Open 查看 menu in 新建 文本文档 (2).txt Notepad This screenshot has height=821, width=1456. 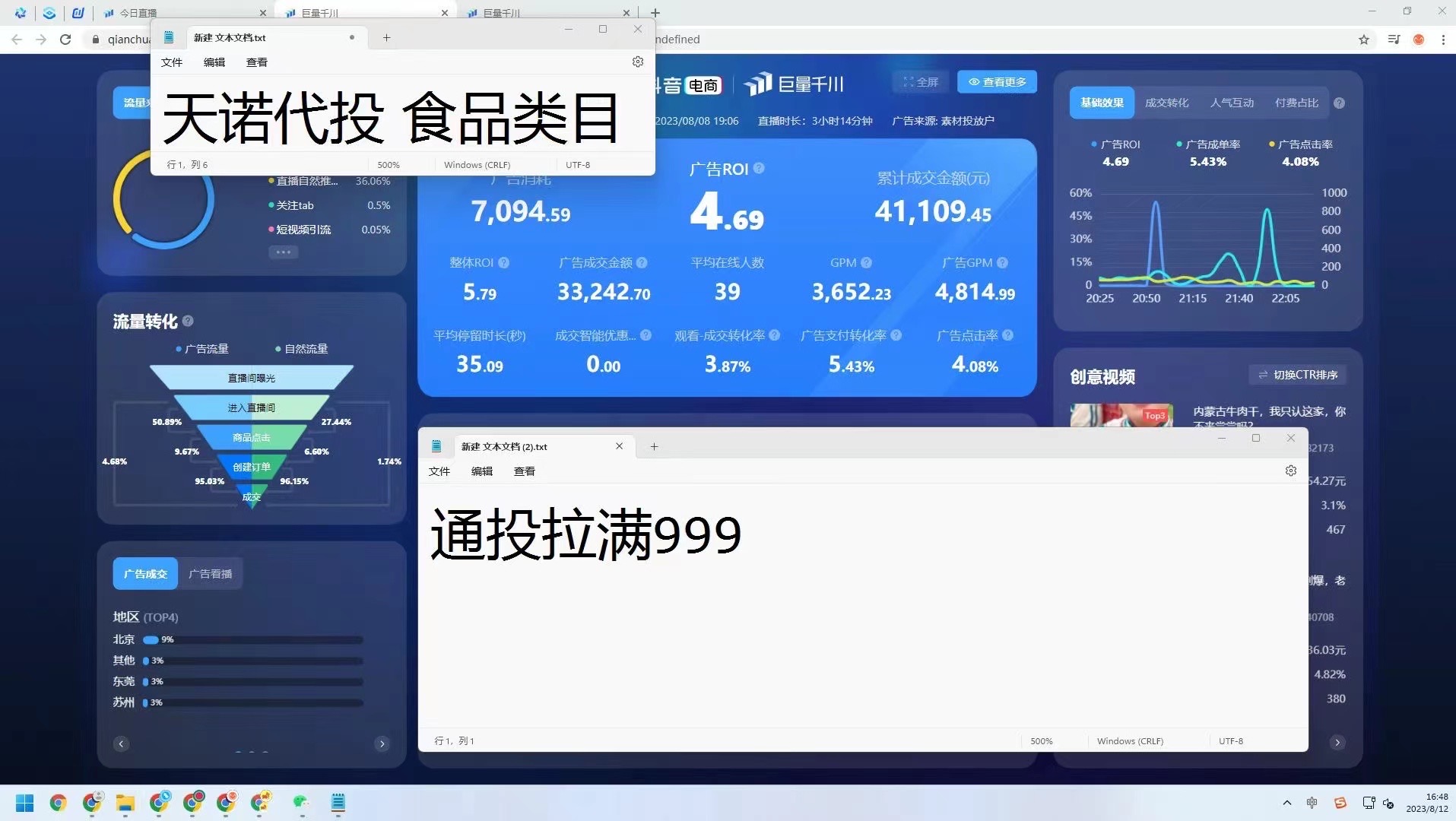[525, 471]
